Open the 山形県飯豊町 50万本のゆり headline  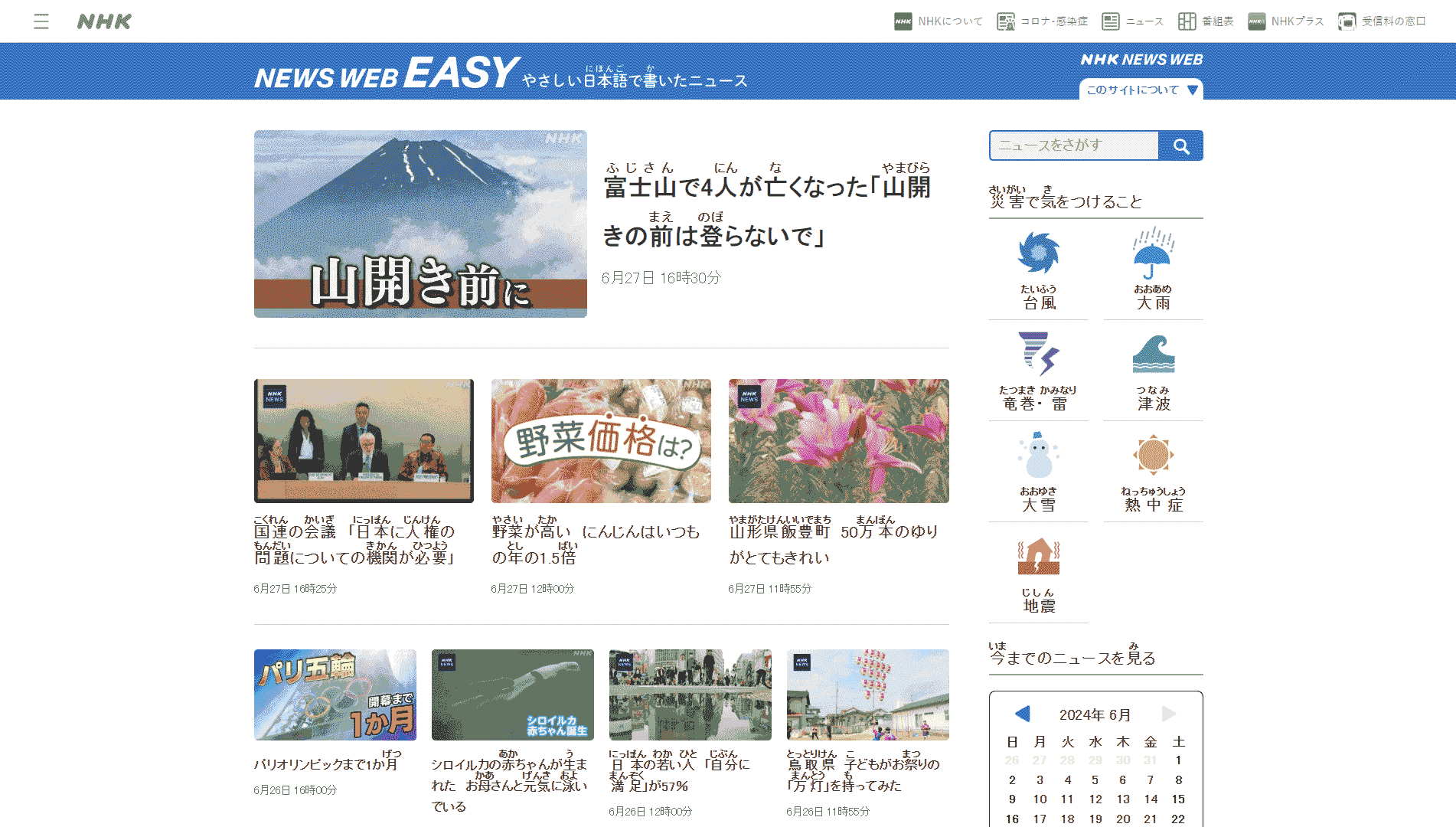click(834, 541)
